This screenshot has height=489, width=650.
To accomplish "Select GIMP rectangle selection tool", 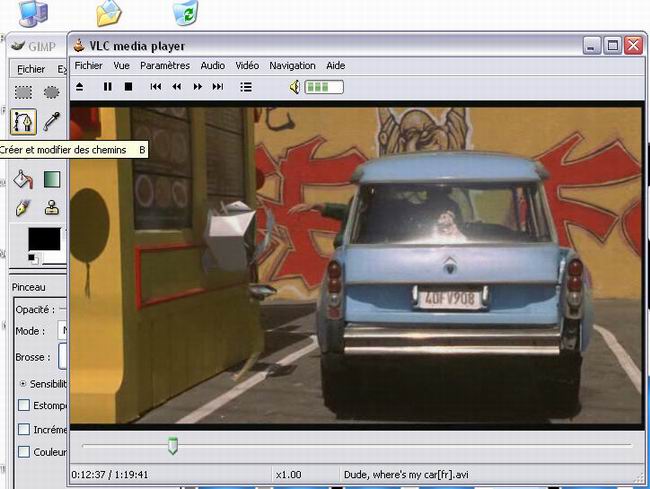I will 23,92.
